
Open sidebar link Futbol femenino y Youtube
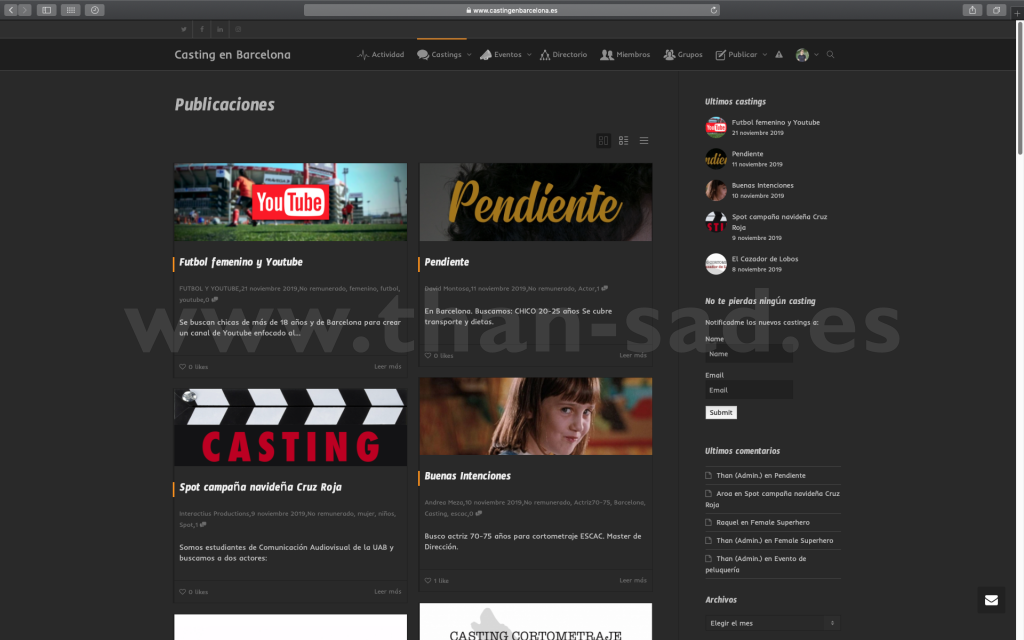[776, 123]
